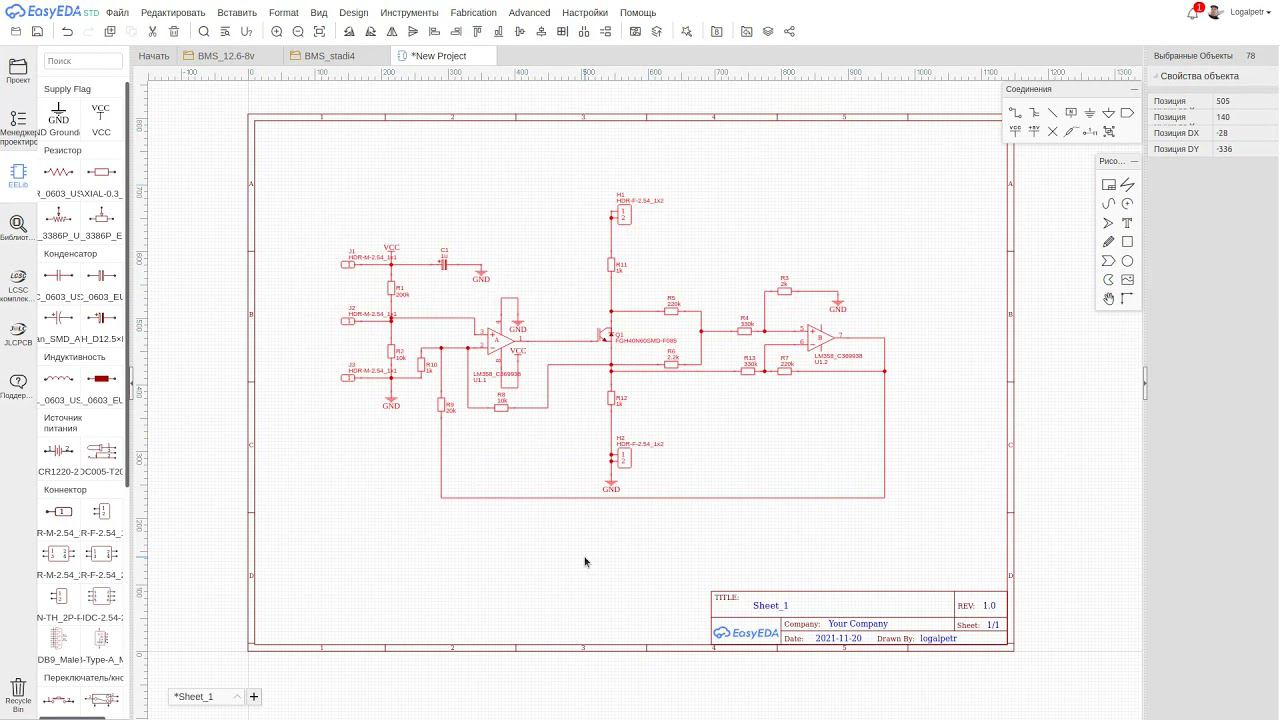Screen dimensions: 1280x720
Task: Toggle the left library panel handle
Action: pos(131,383)
